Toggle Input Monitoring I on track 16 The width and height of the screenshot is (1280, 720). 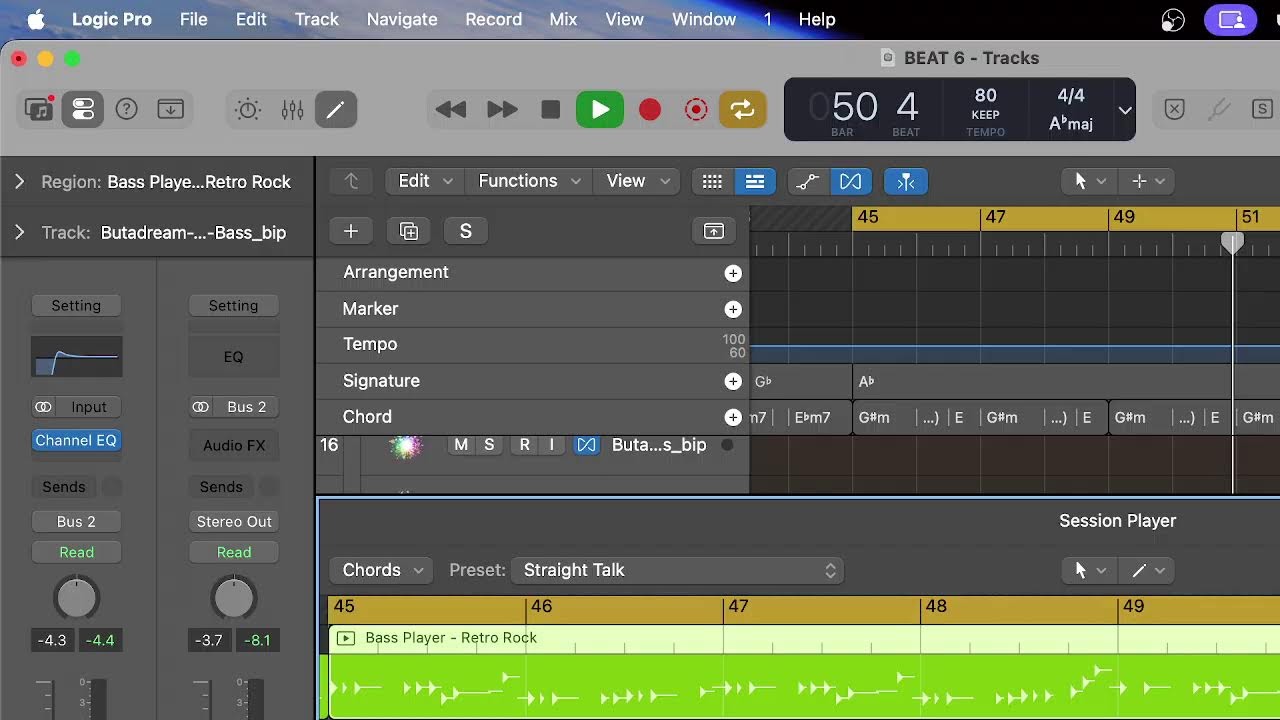551,445
